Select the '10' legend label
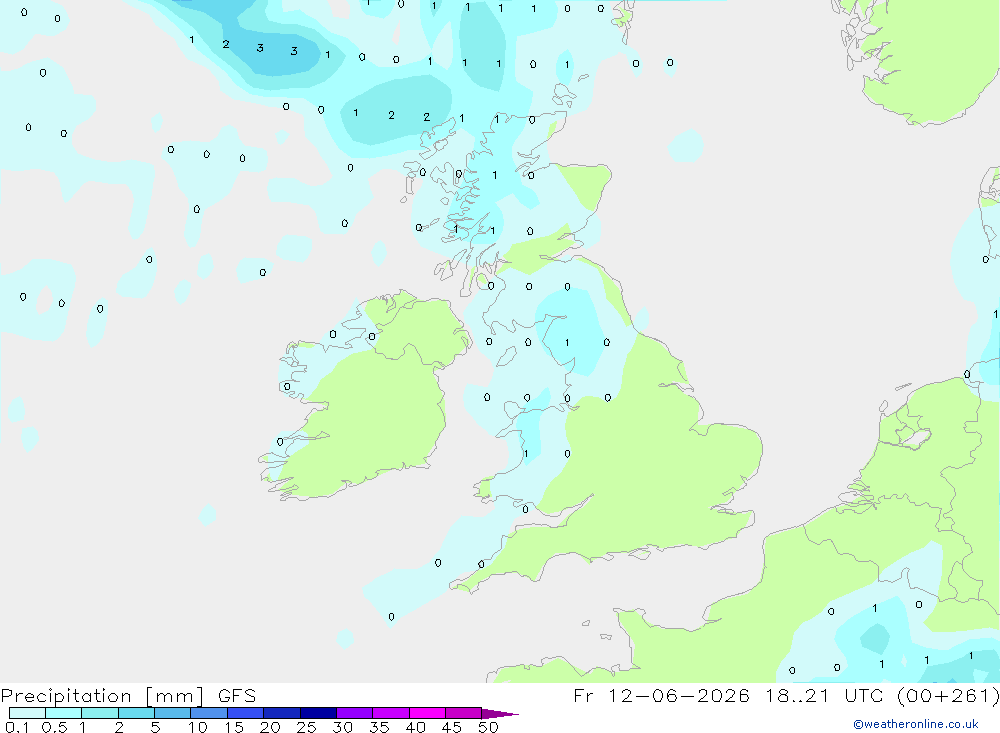Screen dimensions: 1000x733 click(x=198, y=727)
